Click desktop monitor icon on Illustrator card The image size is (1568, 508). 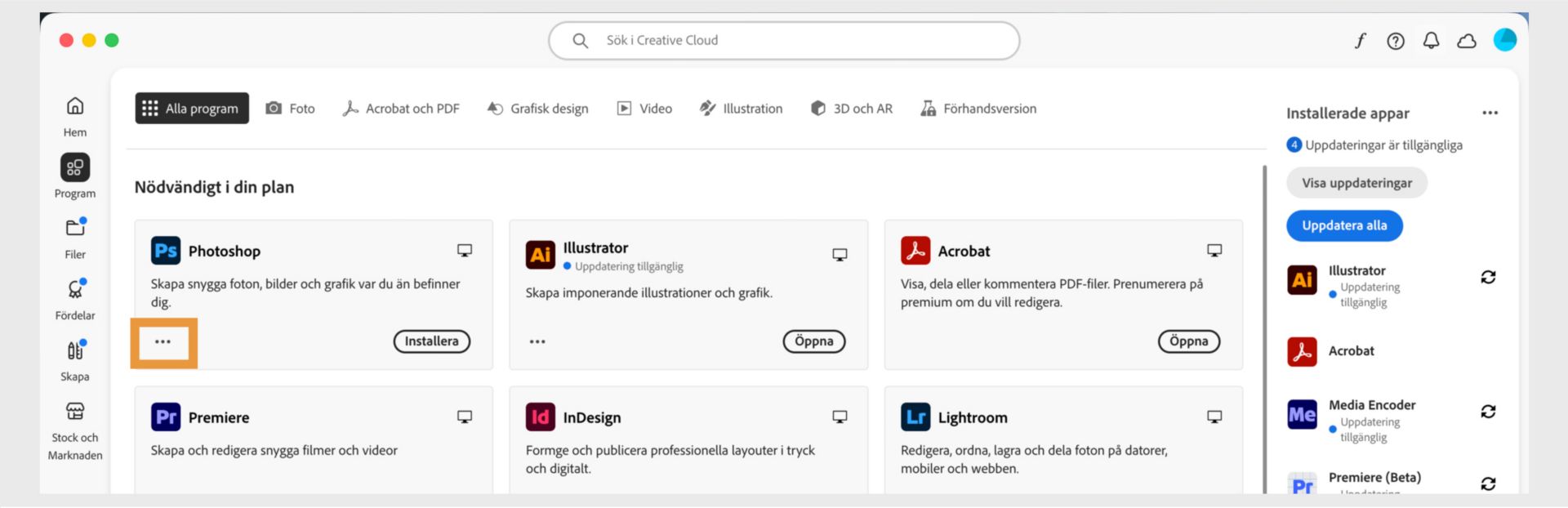click(x=840, y=255)
